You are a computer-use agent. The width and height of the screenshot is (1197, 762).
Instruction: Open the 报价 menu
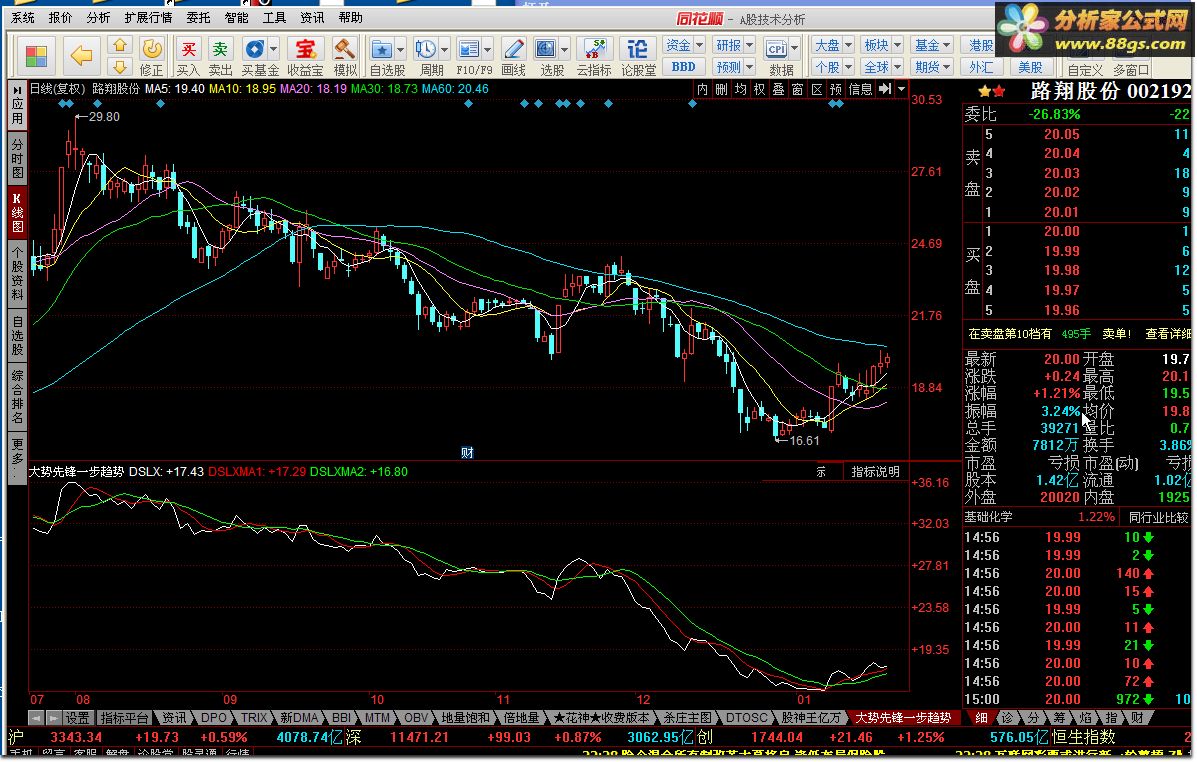click(60, 18)
